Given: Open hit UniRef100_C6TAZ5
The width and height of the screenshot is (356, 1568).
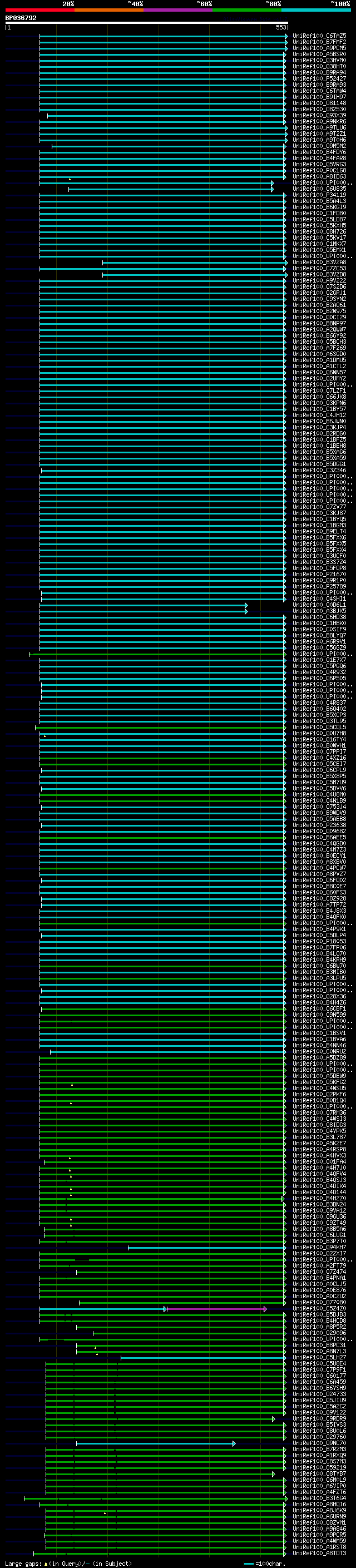Looking at the screenshot, I should 319,36.
